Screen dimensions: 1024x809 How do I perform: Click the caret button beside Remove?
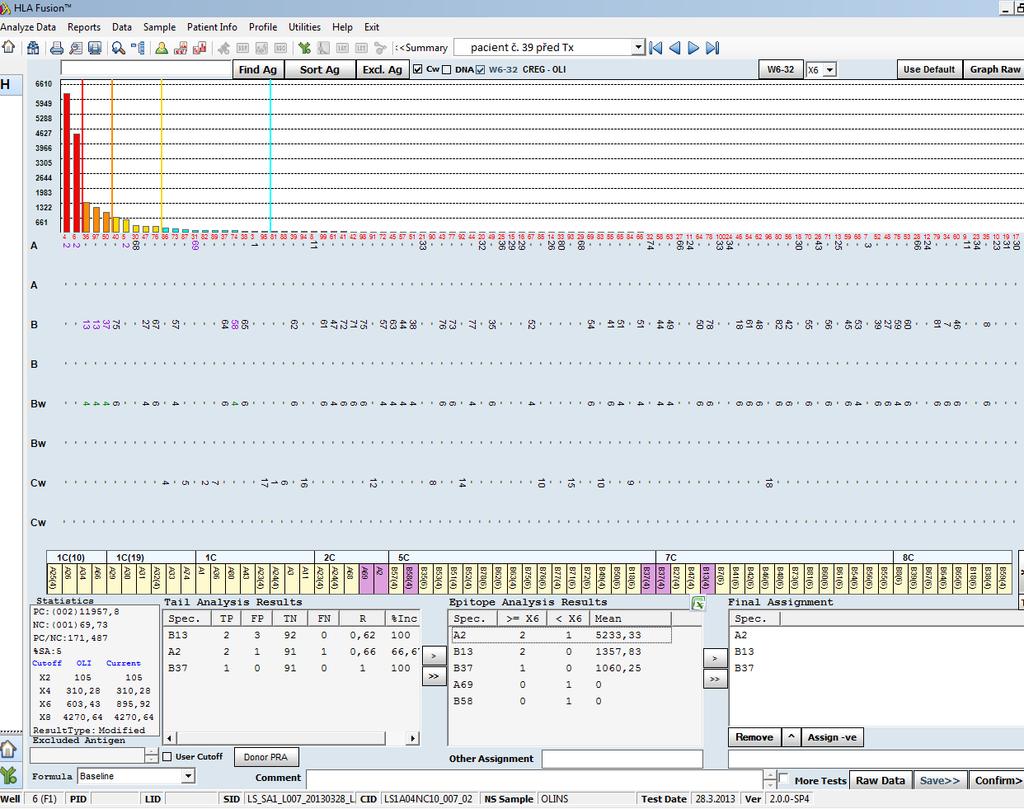(x=791, y=737)
